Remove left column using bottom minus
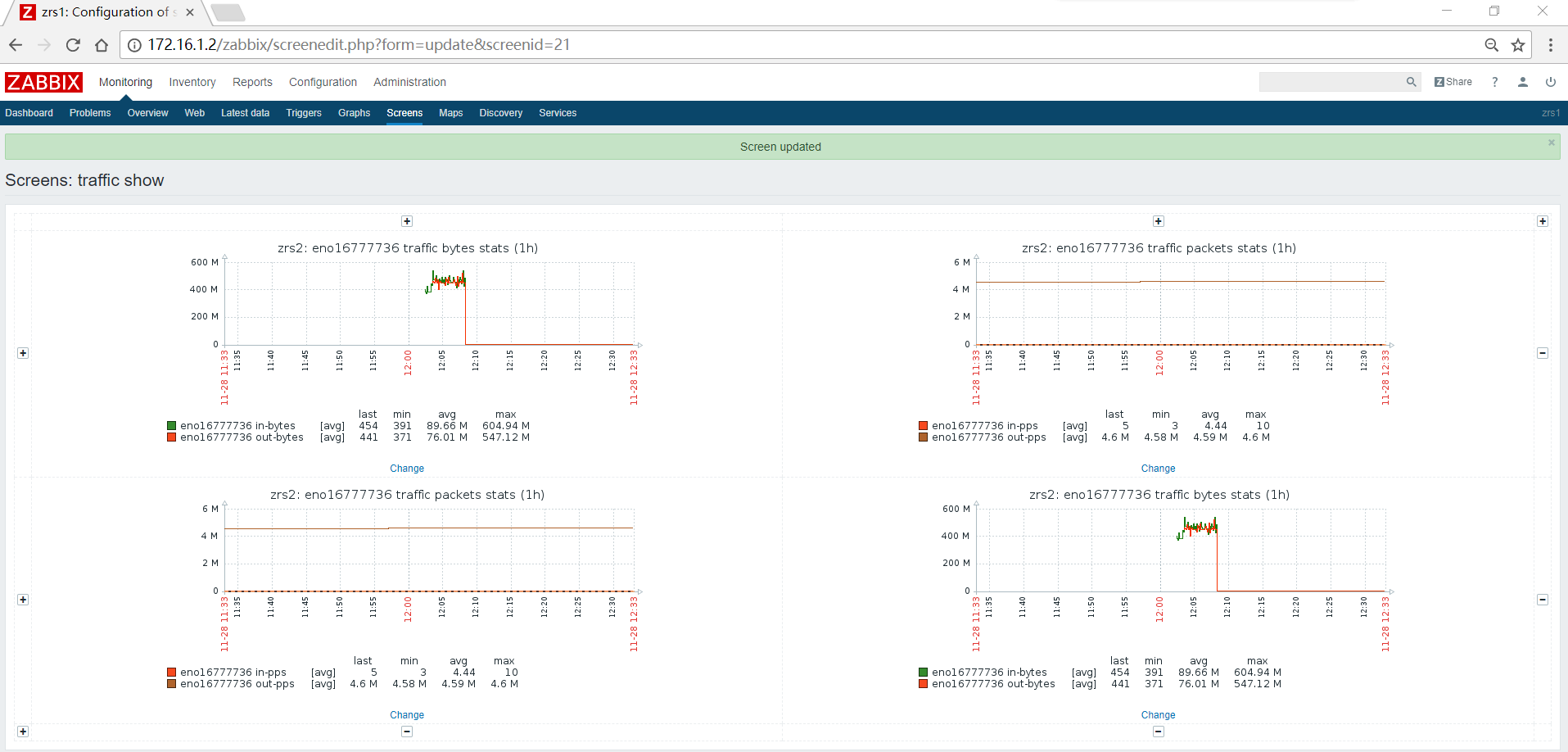 [407, 732]
